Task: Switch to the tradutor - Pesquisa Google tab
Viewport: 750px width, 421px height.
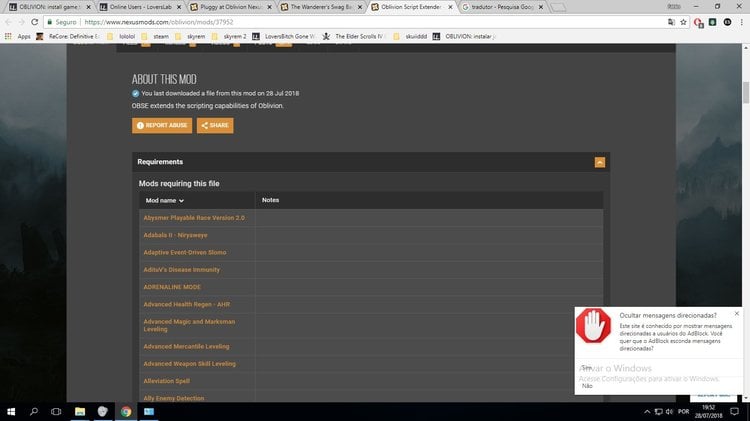Action: tap(502, 7)
